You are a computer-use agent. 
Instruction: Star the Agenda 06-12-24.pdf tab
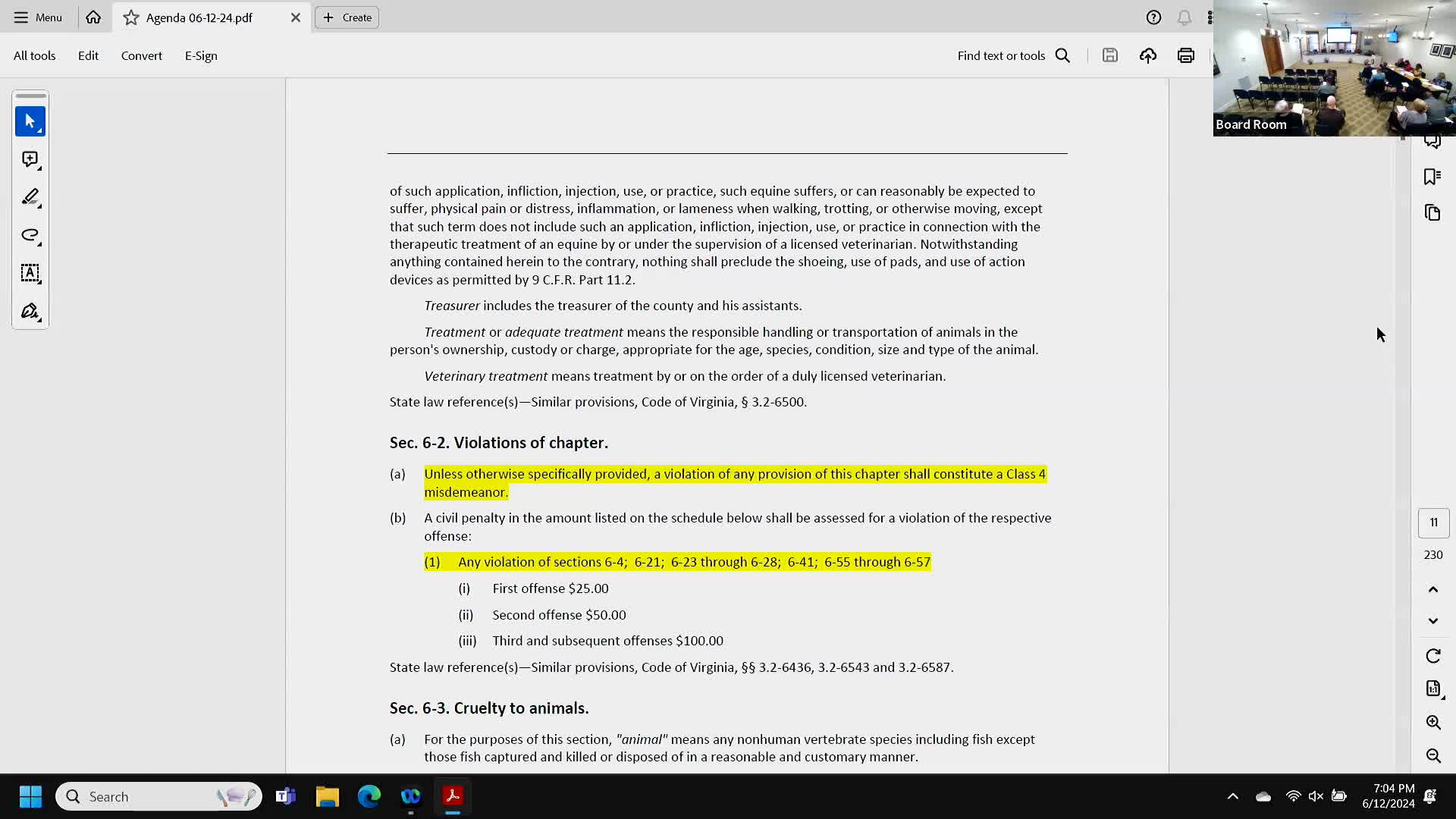click(x=131, y=17)
